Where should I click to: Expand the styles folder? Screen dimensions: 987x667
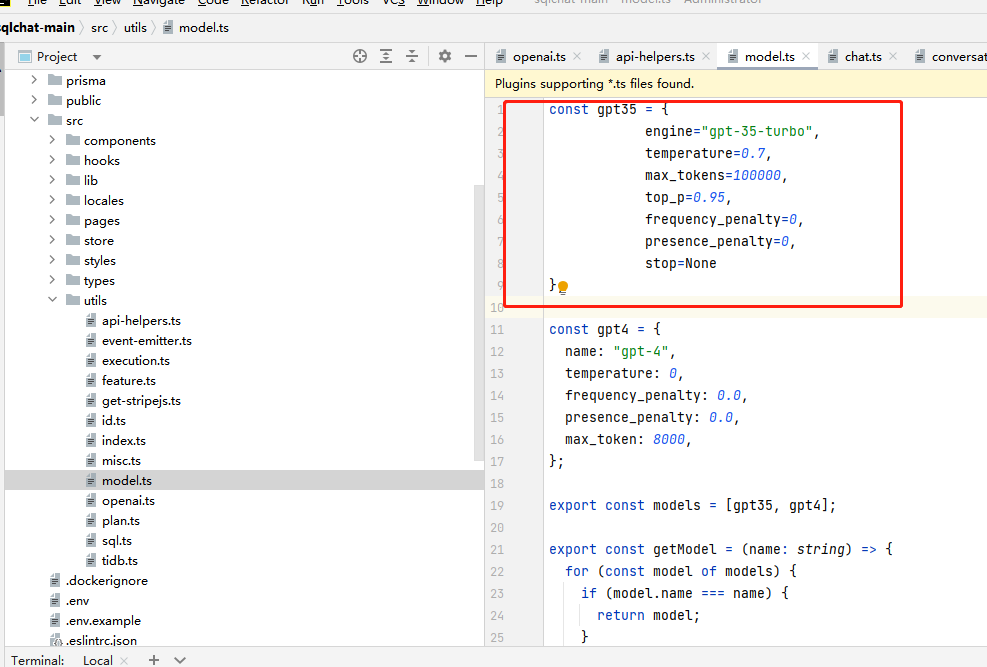pos(52,260)
